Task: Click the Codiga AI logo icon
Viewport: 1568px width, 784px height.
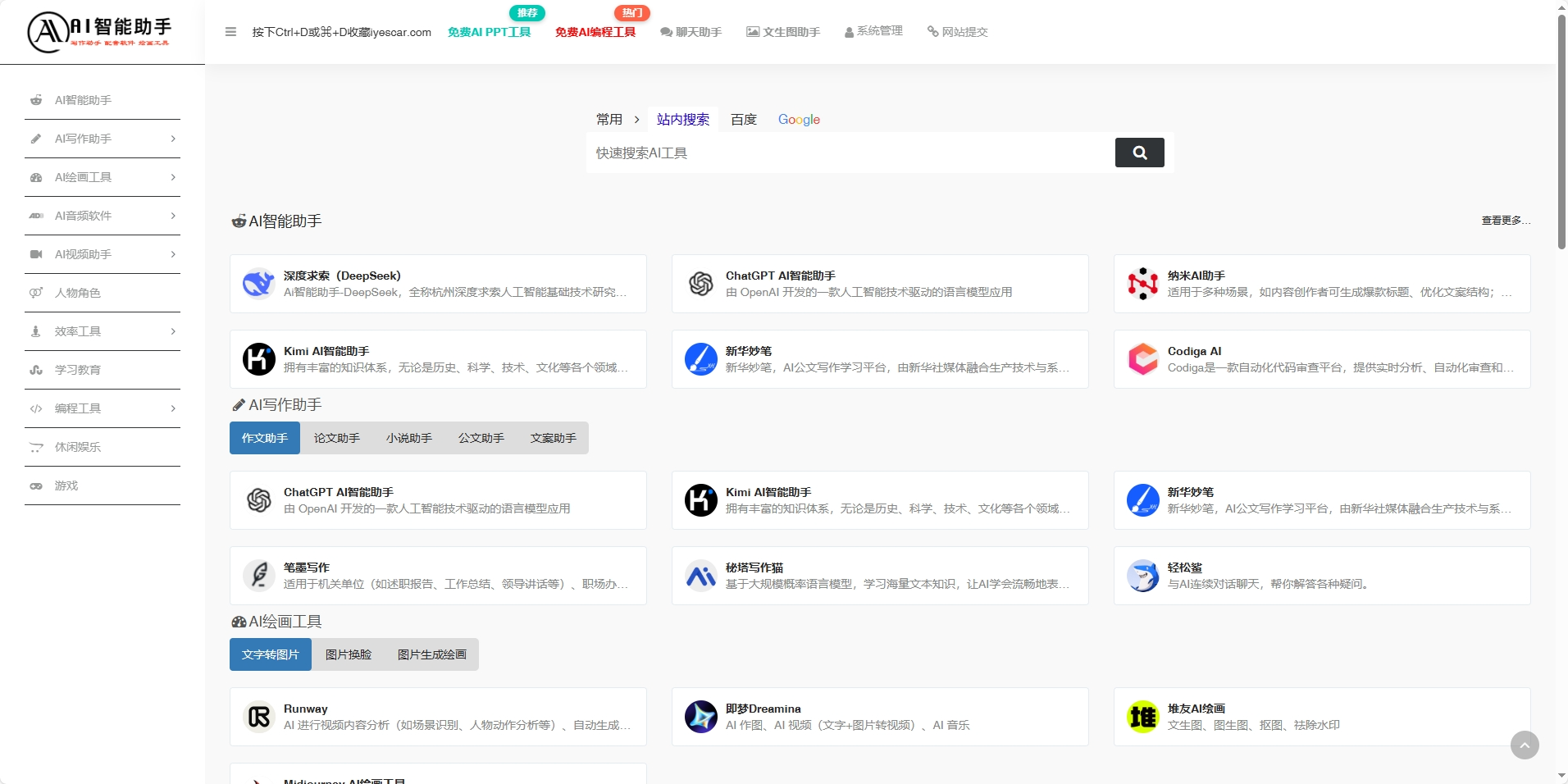Action: coord(1142,359)
